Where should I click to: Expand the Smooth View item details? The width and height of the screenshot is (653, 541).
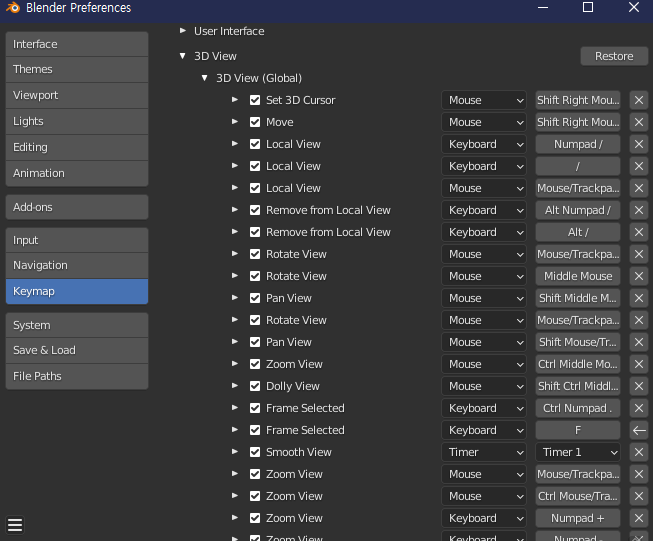(x=235, y=452)
